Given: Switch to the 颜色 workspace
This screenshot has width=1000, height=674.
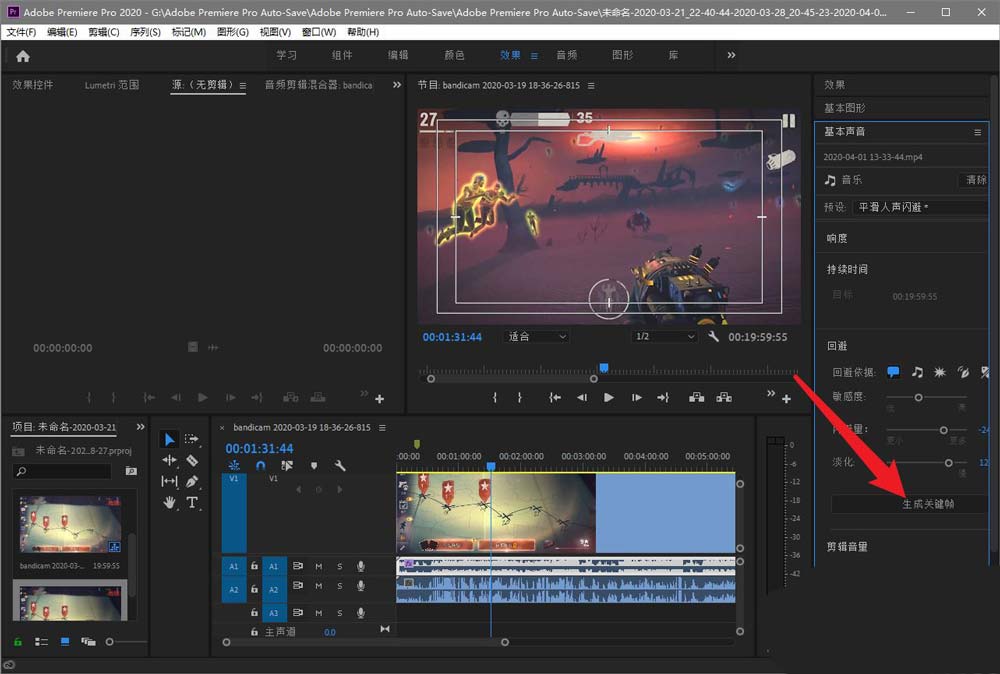Looking at the screenshot, I should pyautogui.click(x=454, y=55).
